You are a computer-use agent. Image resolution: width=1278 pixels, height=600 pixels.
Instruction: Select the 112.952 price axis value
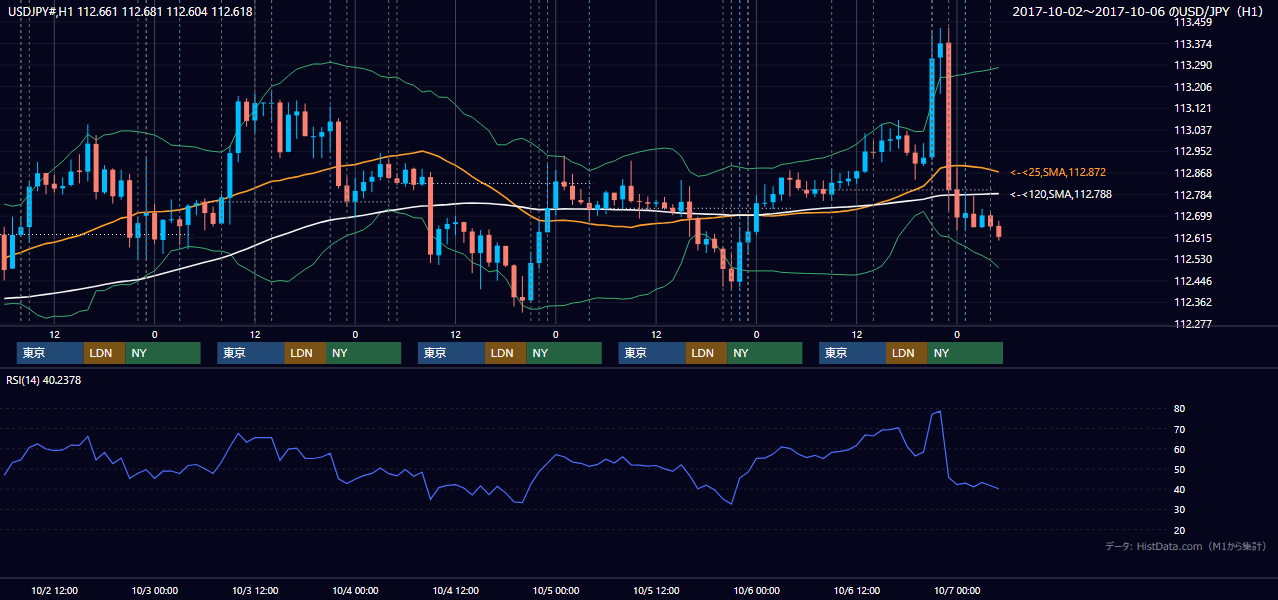1193,152
